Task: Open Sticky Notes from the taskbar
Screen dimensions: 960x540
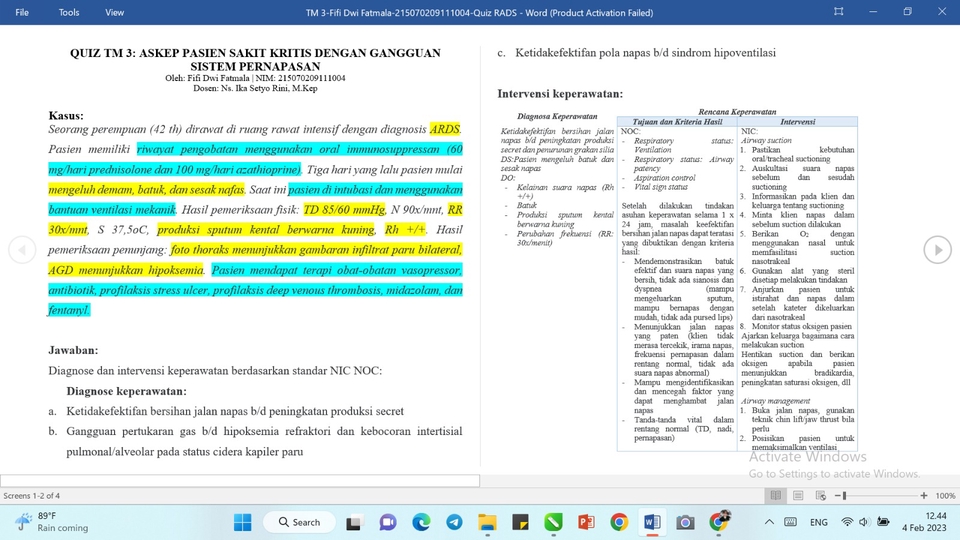Action: [520, 522]
